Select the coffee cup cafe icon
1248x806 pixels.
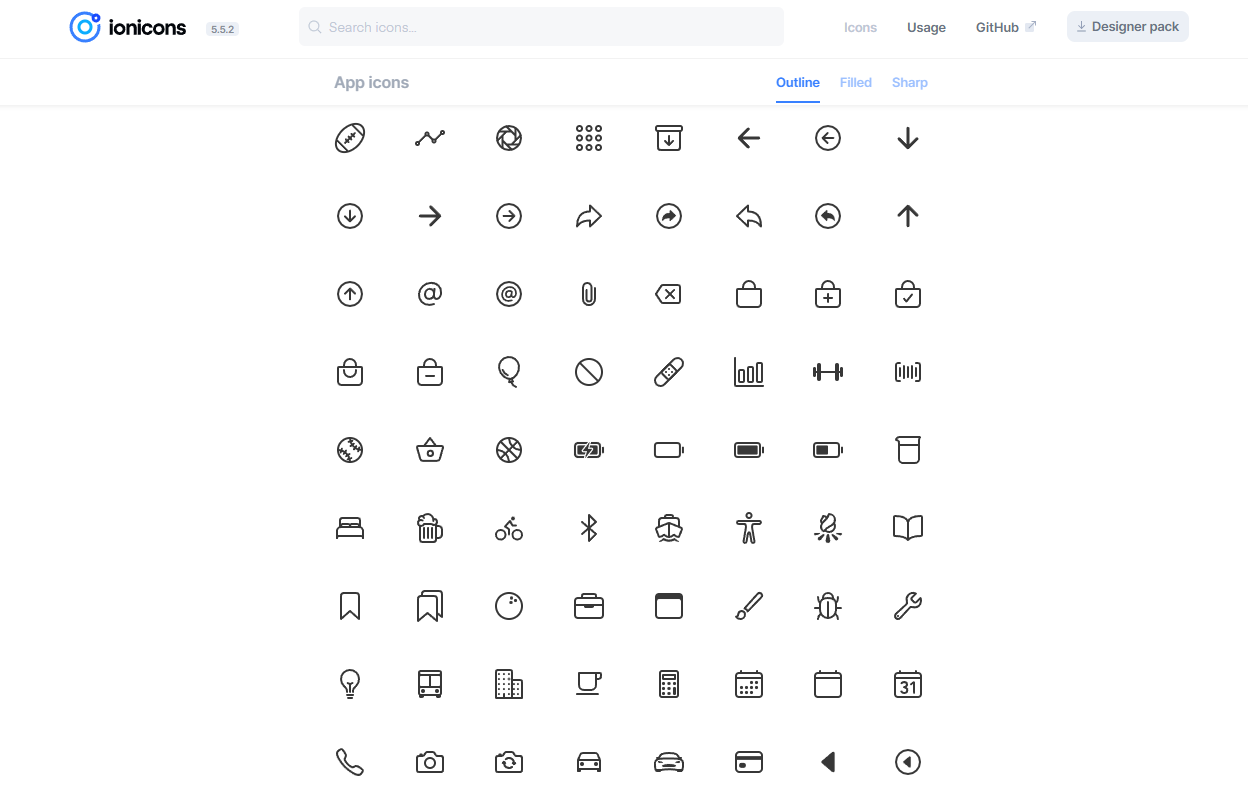[x=589, y=684]
